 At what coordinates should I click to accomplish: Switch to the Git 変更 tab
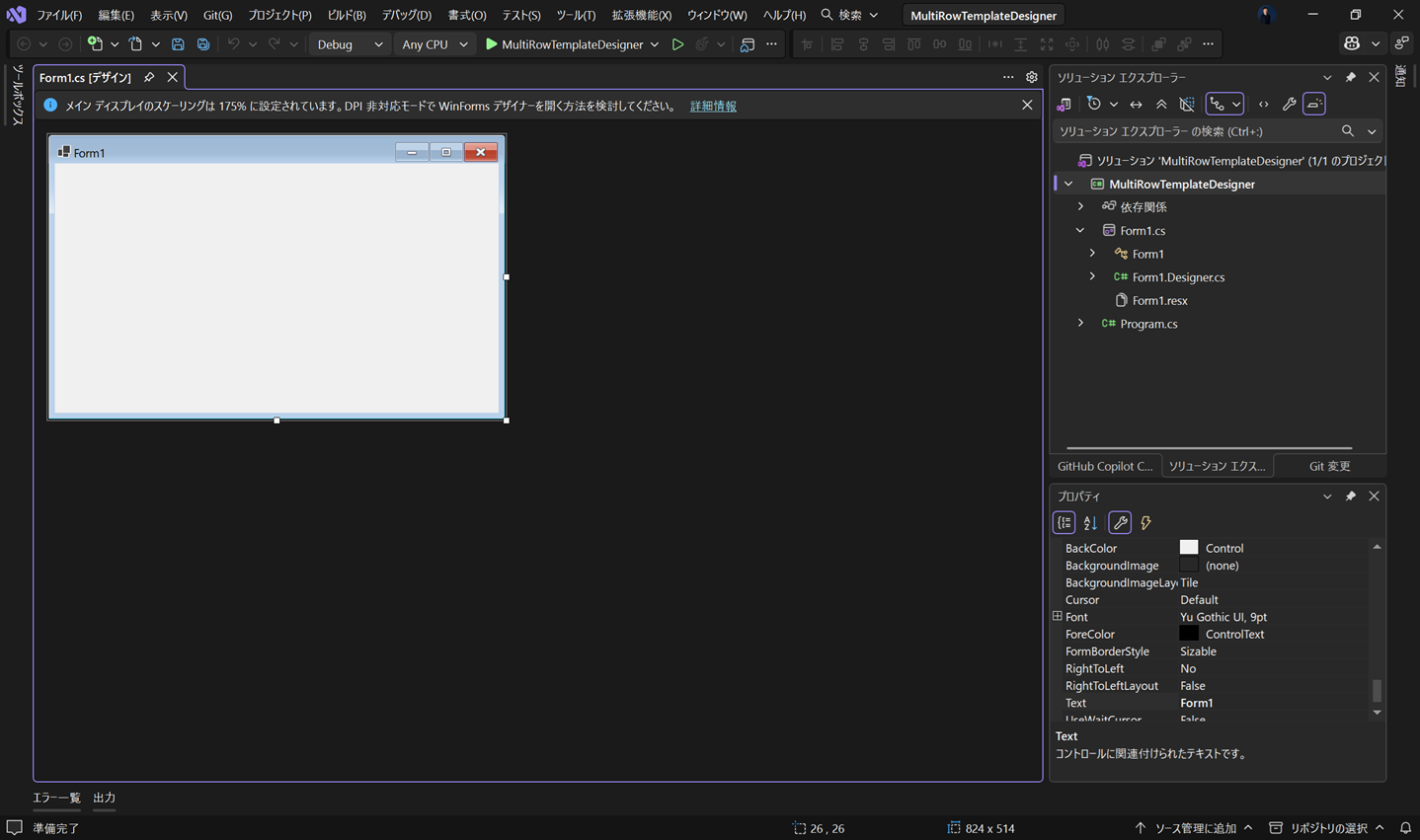point(1329,466)
